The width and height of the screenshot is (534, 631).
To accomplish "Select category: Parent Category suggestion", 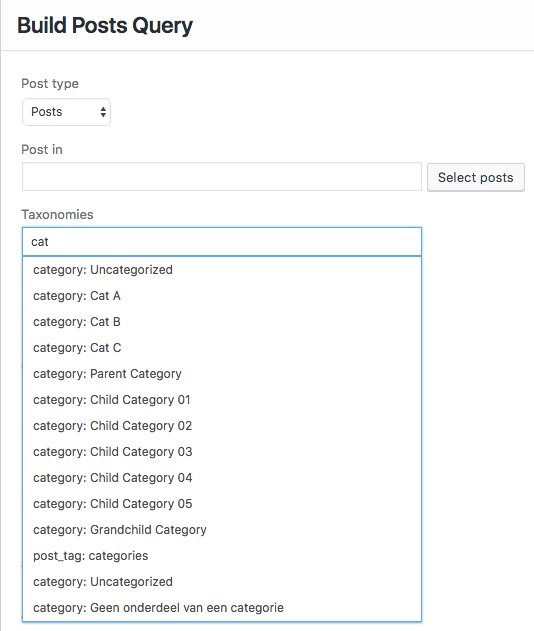I will pos(222,374).
